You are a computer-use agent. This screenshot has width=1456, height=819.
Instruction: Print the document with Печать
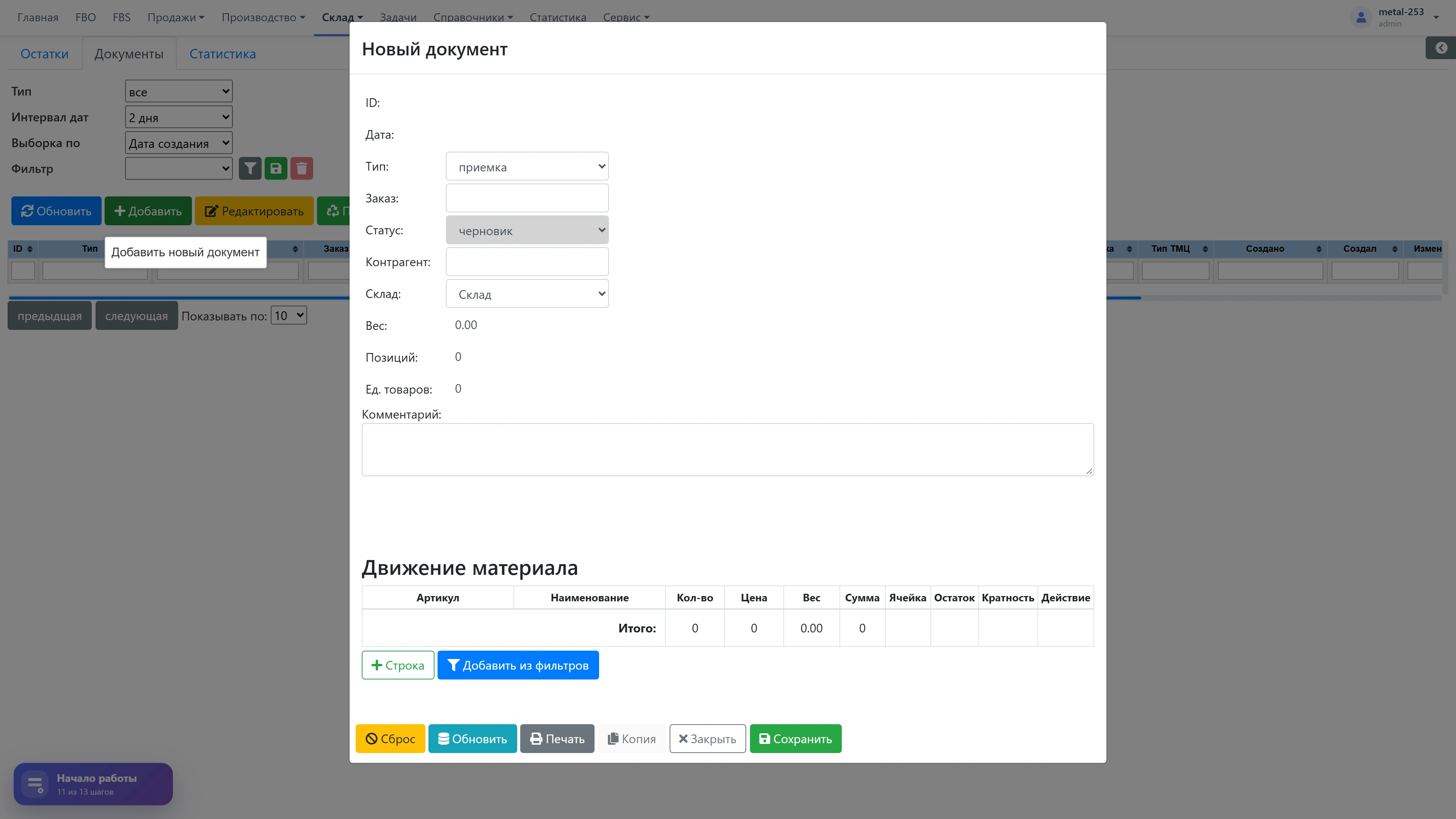pyautogui.click(x=557, y=739)
